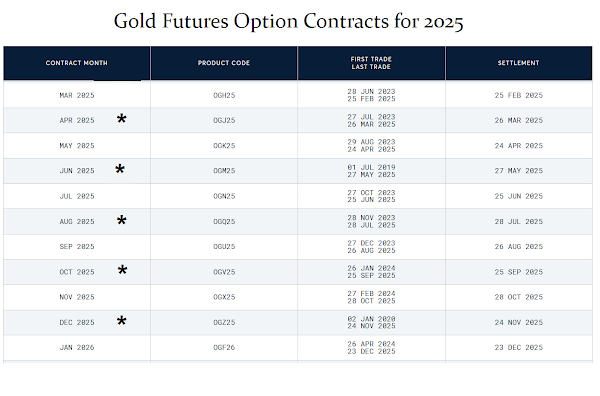This screenshot has height=396, width=600.
Task: Click the asterisk next to OCT 2025
Action: click(x=122, y=271)
